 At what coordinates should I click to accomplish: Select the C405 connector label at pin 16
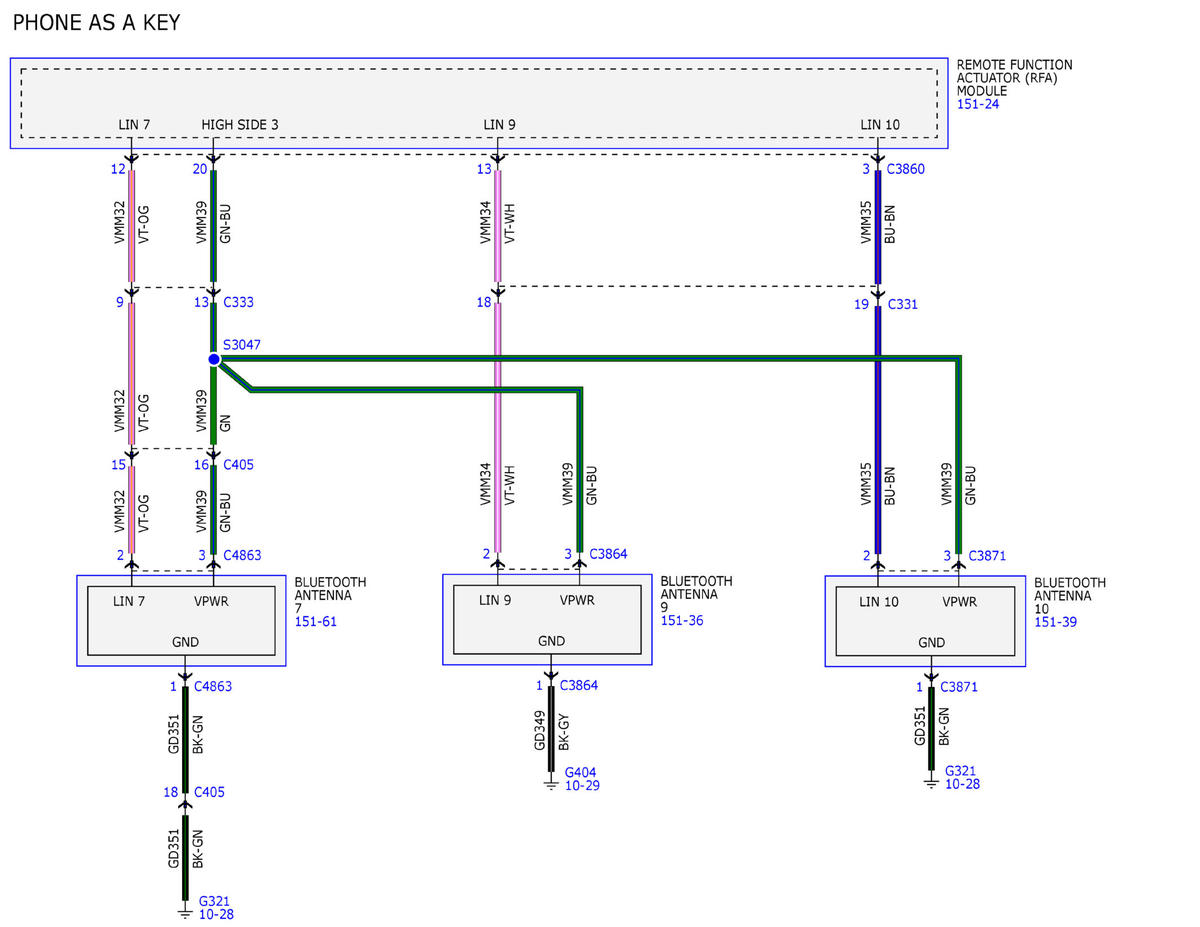click(240, 464)
